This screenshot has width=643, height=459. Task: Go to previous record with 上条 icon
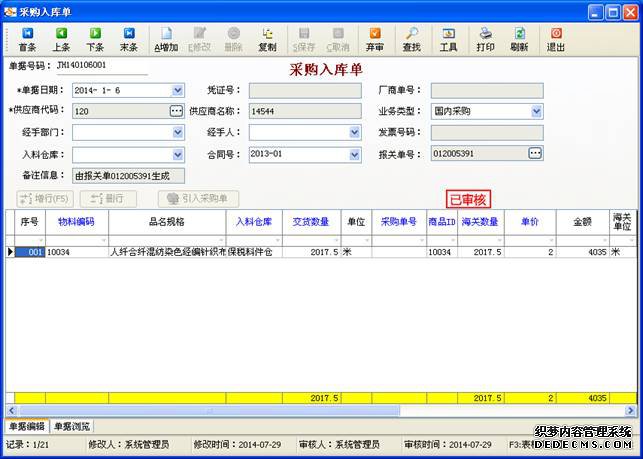pyautogui.click(x=61, y=39)
